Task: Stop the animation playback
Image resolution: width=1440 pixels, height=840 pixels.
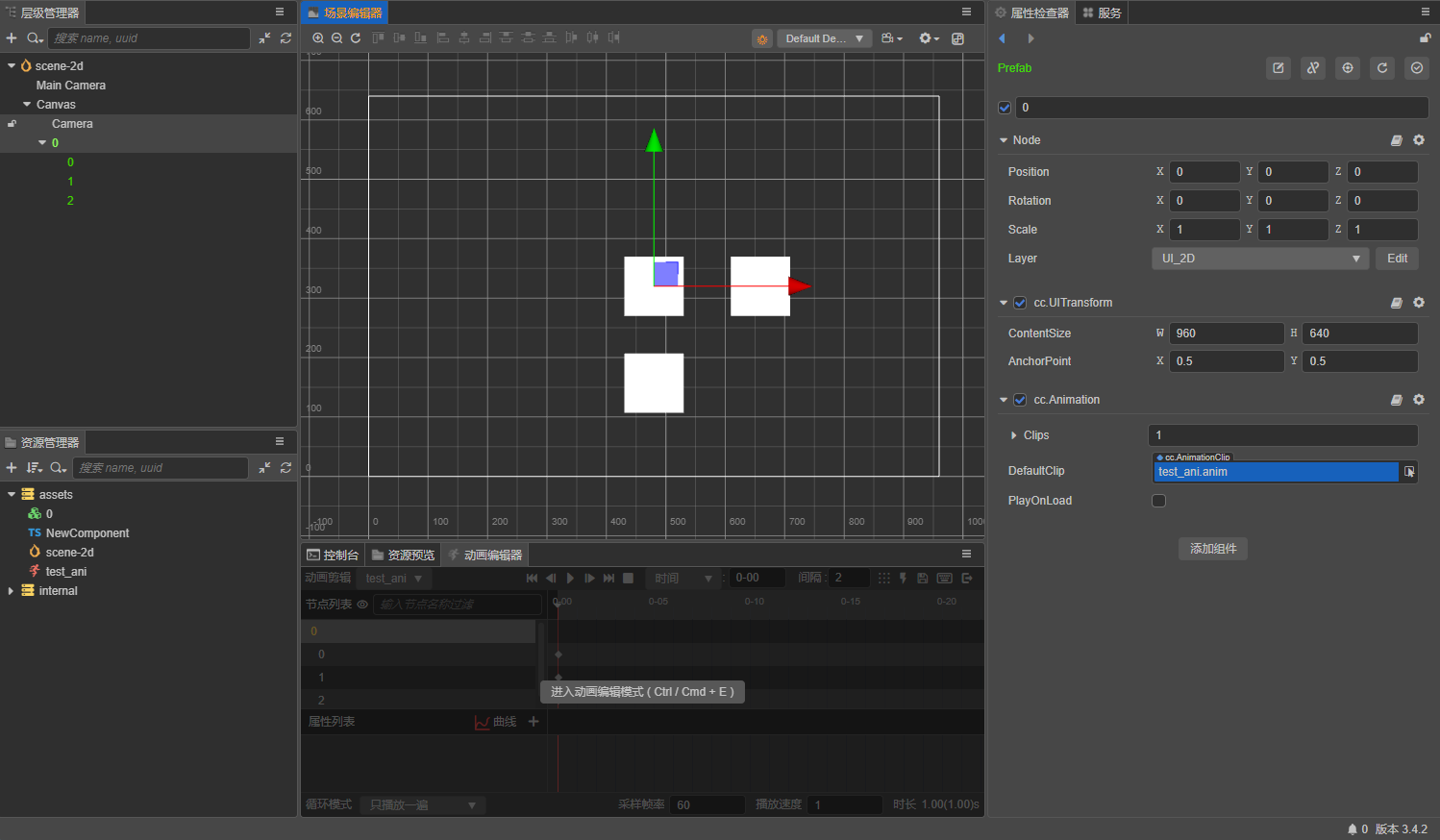Action: 628,579
